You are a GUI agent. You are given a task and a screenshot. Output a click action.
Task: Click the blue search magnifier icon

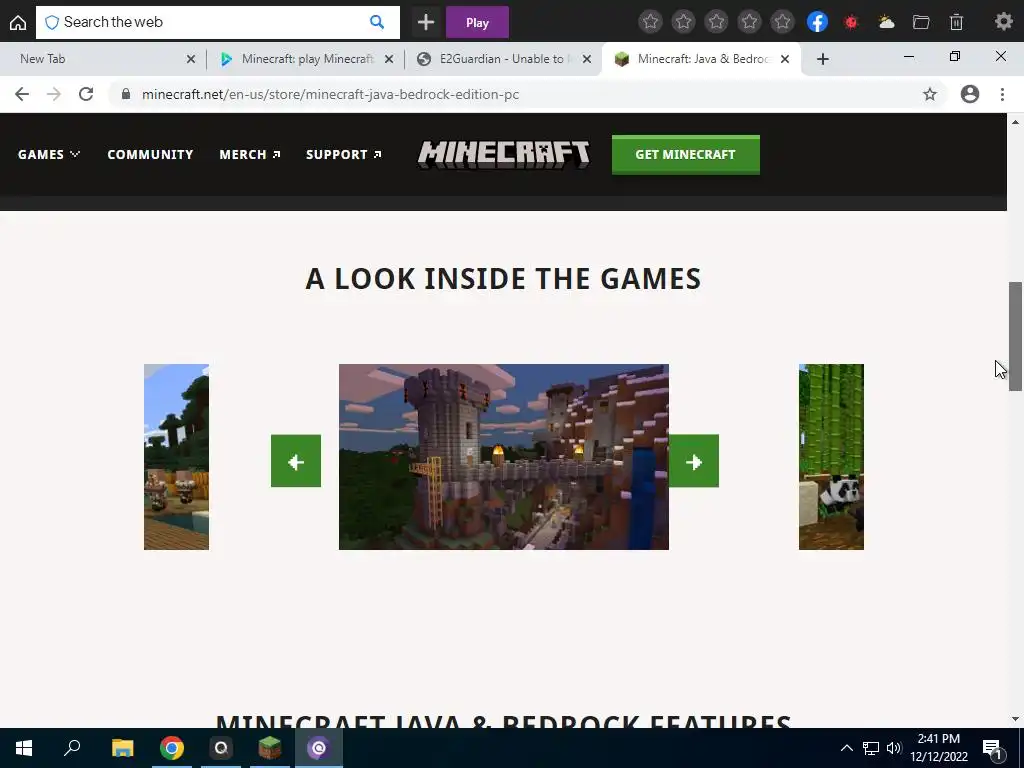(377, 22)
